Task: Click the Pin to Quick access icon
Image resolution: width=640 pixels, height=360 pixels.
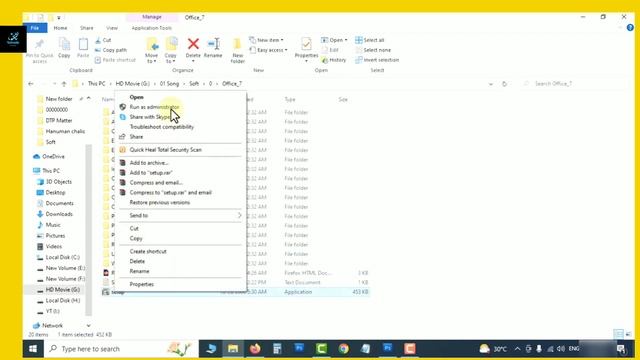Action: tap(40, 44)
